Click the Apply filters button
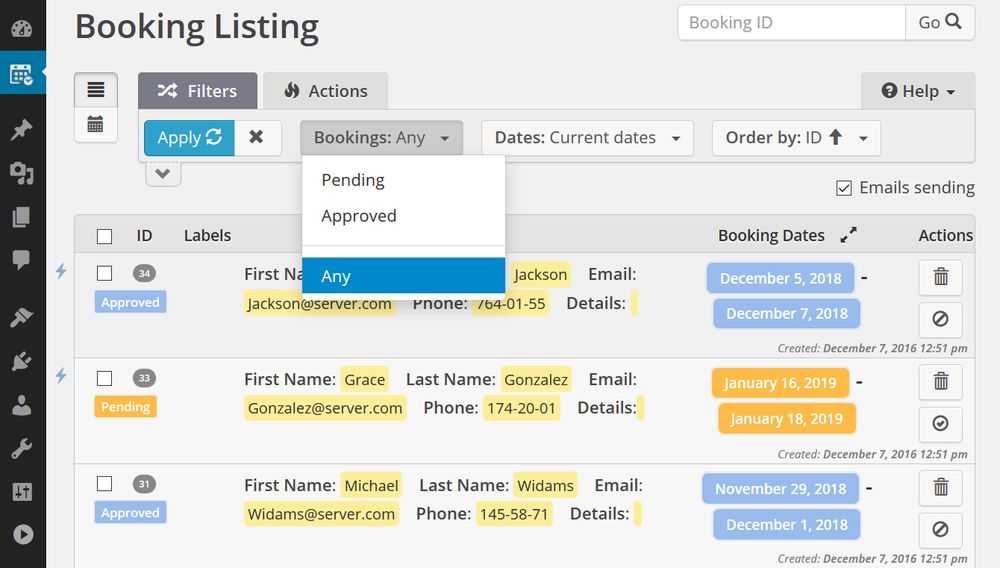 tap(189, 138)
